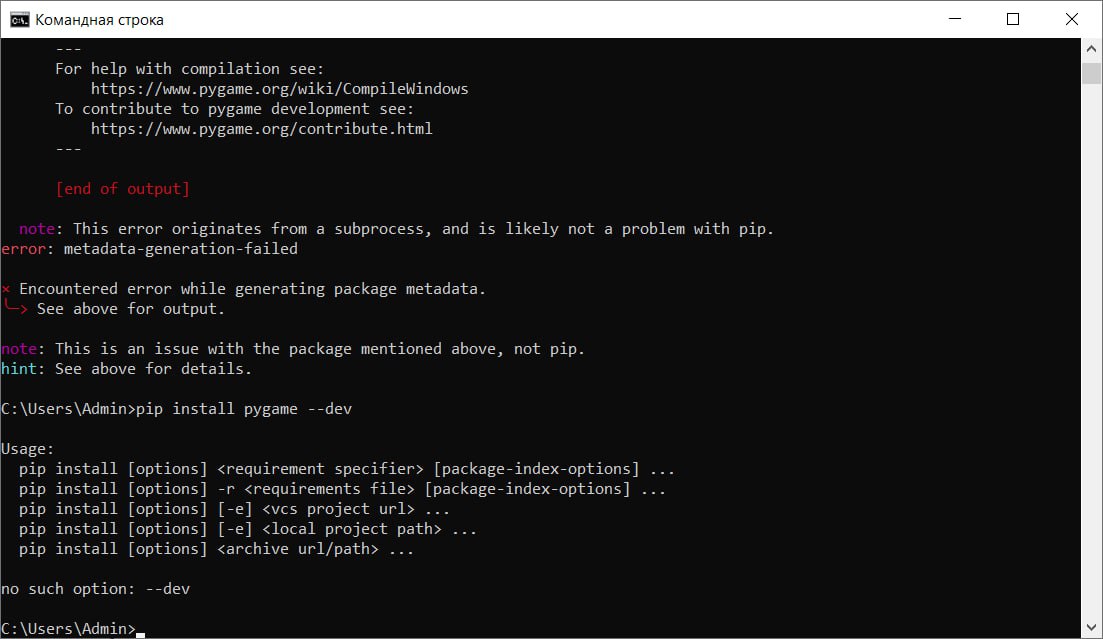Click the scrollbar up arrow
This screenshot has height=639, width=1103.
(x=1092, y=49)
